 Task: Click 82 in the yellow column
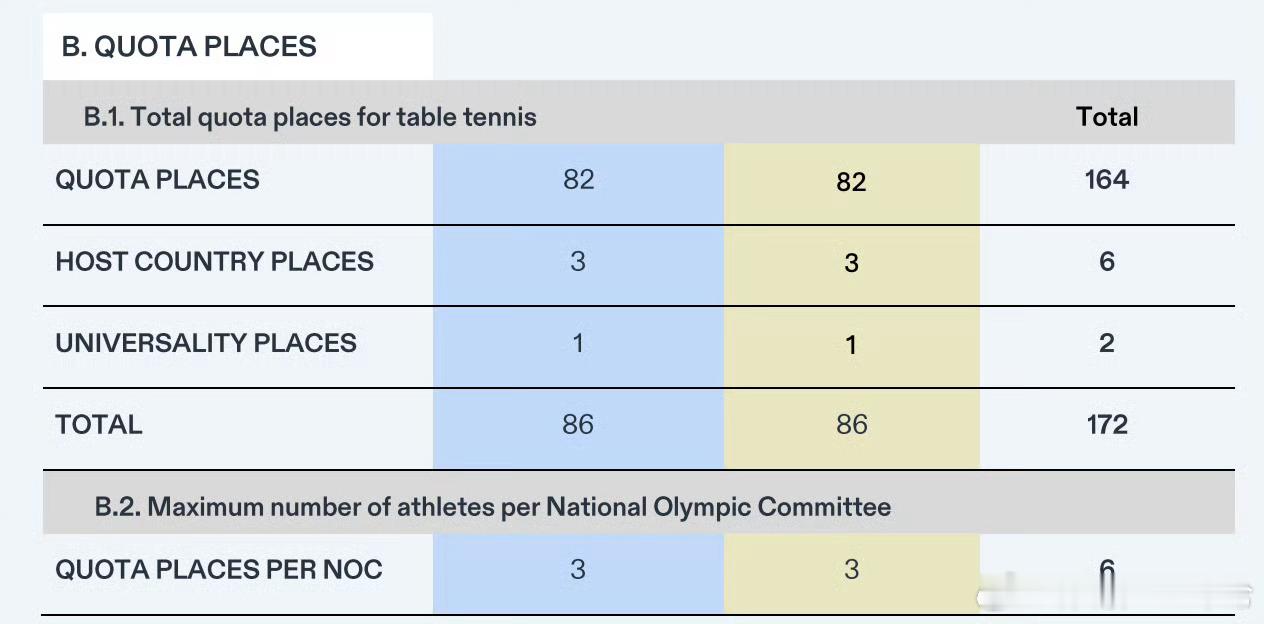coord(851,182)
